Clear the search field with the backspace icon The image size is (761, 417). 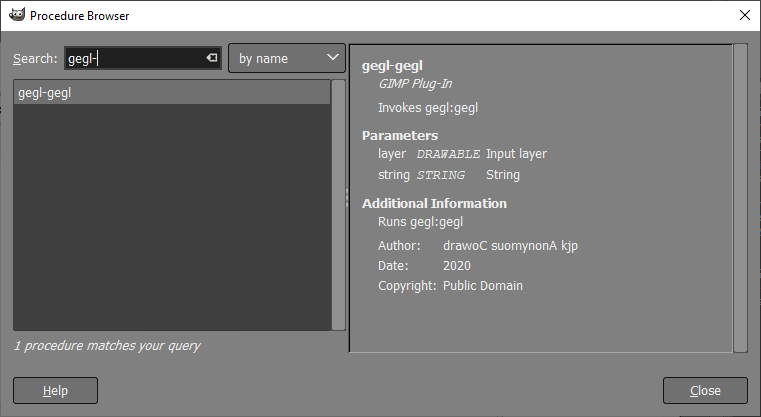[x=212, y=58]
